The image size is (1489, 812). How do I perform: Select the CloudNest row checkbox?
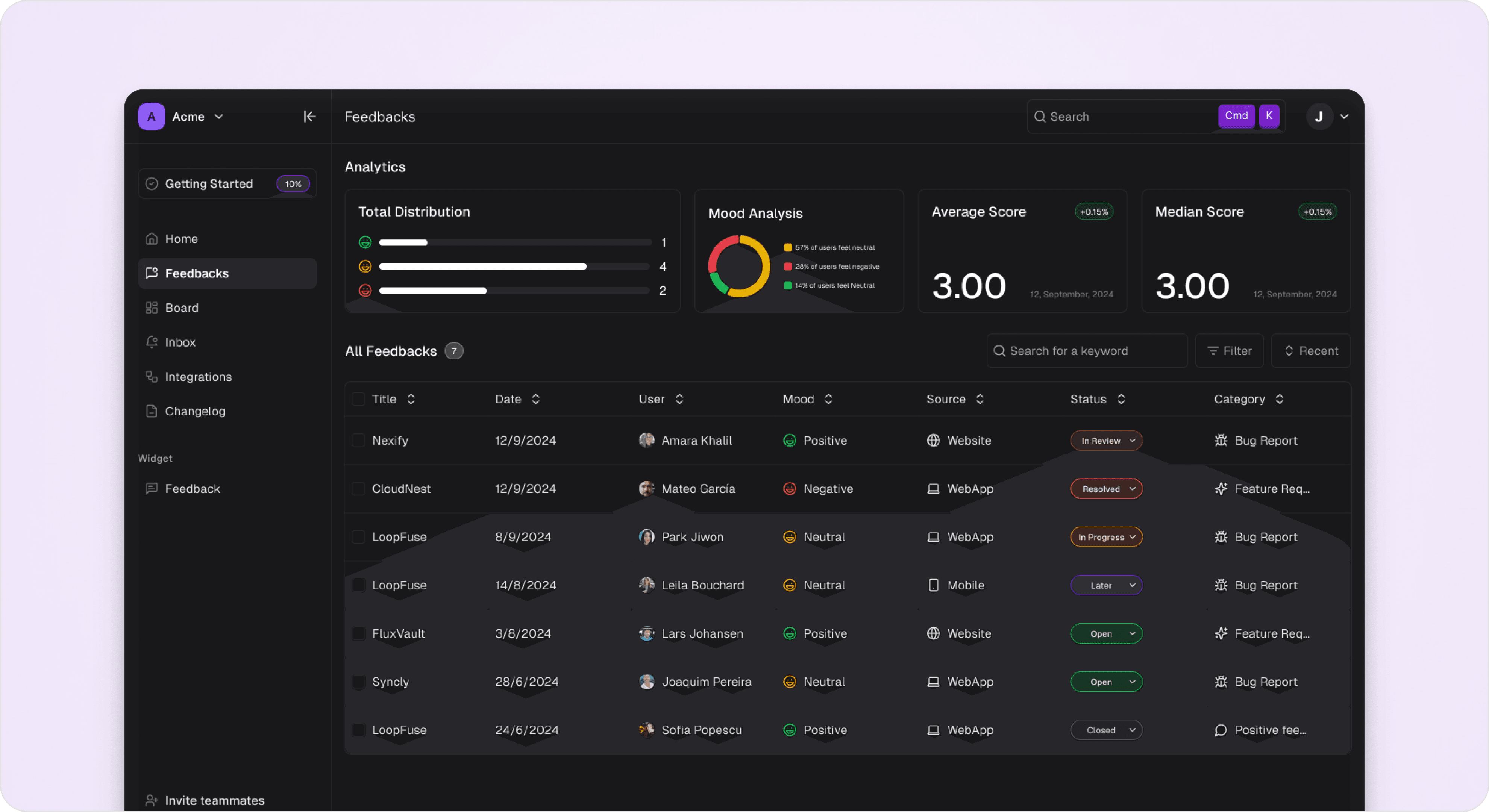click(x=358, y=489)
